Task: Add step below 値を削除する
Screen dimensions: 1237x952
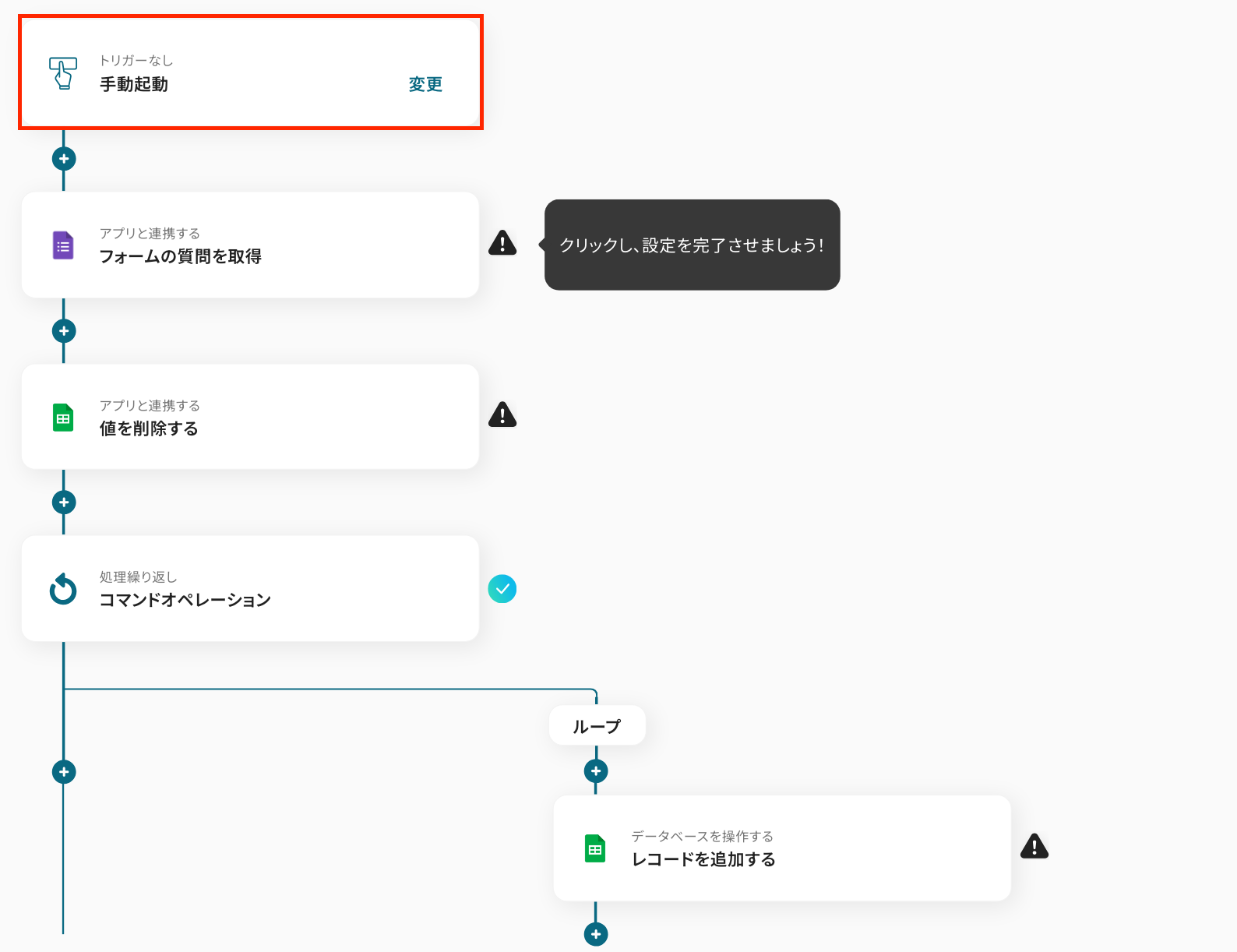Action: coord(64,502)
